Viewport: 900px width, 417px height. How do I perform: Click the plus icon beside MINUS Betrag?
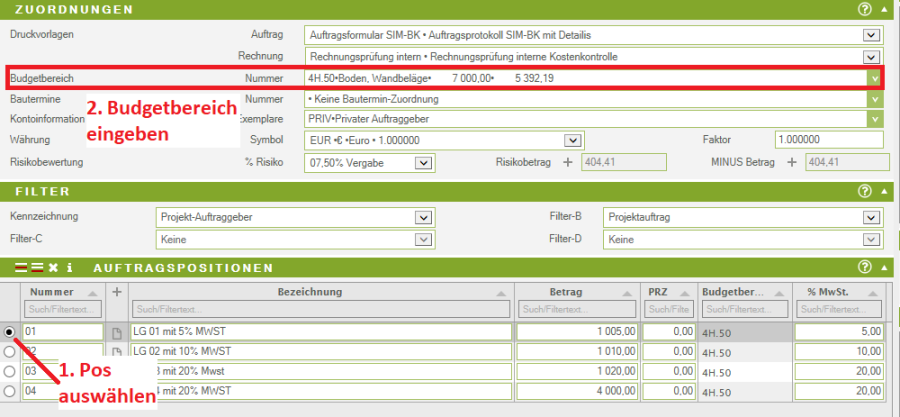(x=791, y=162)
